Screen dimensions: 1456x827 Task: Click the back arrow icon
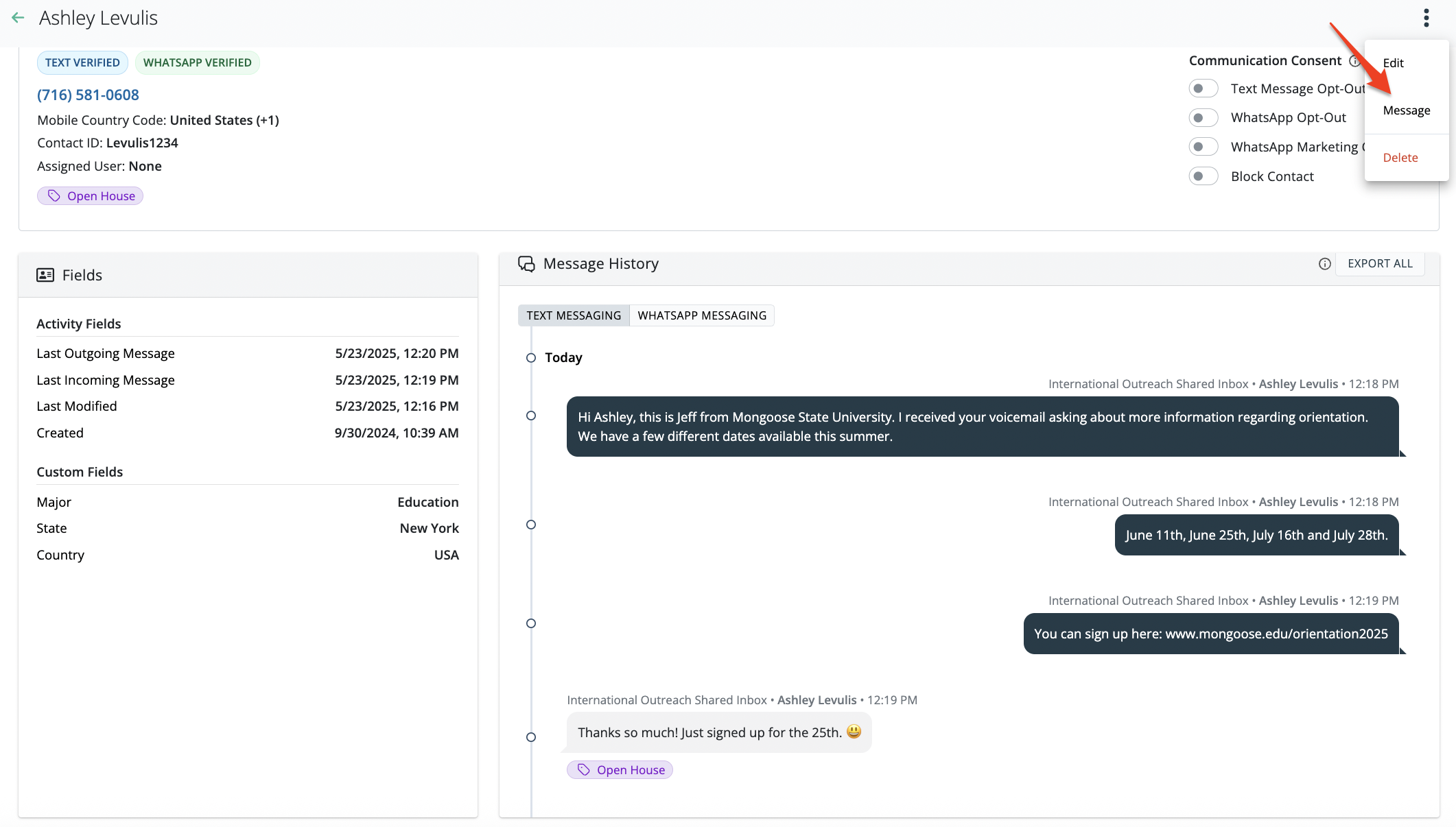(x=19, y=18)
